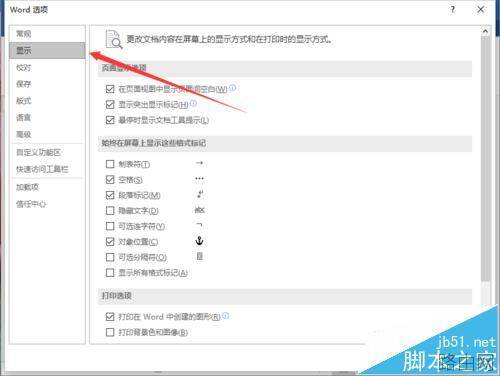
Task: Click info icon next to 显示突出显示标记
Action: click(x=193, y=103)
